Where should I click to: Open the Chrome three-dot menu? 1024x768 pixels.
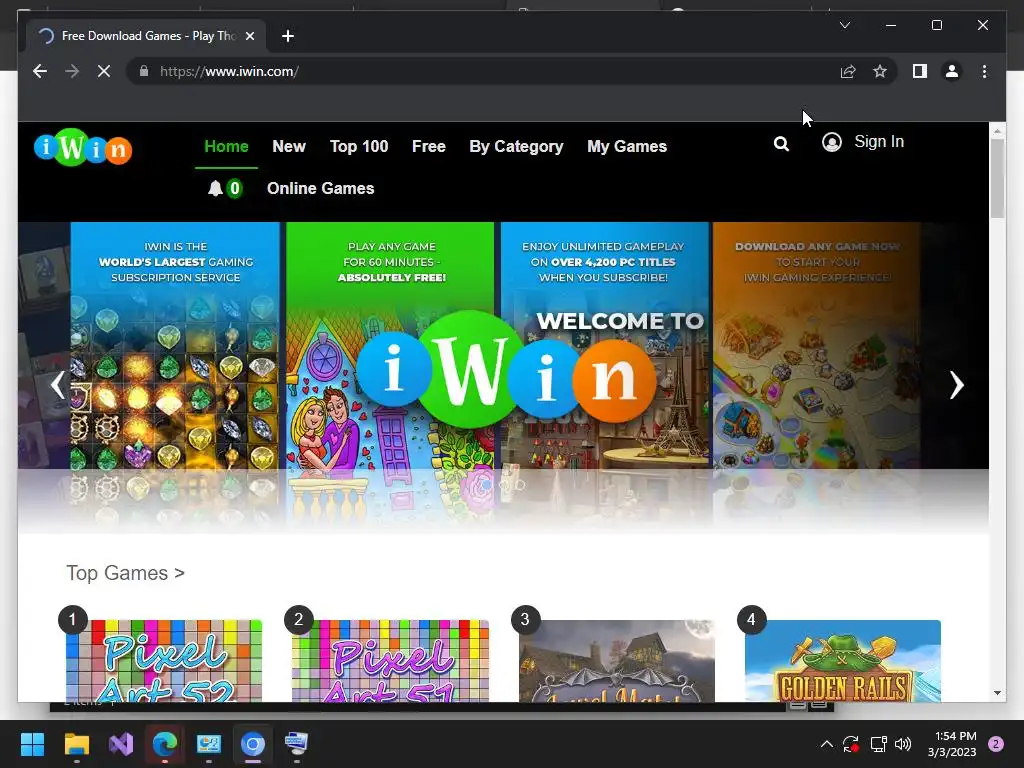pyautogui.click(x=984, y=71)
